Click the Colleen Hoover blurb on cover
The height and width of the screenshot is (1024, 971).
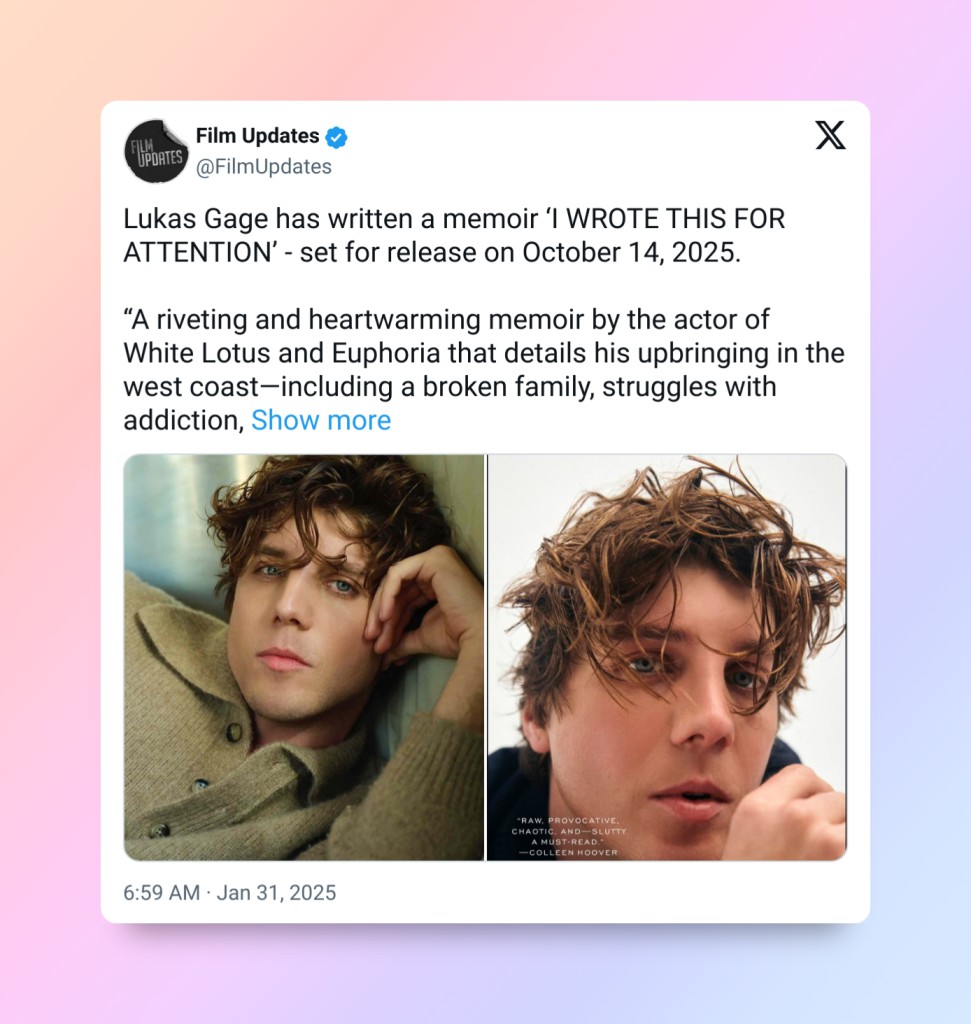[569, 837]
